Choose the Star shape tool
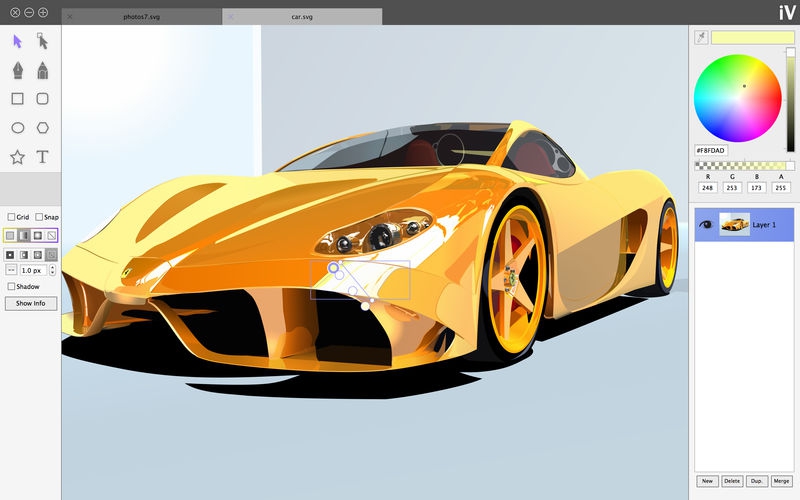 tap(17, 157)
